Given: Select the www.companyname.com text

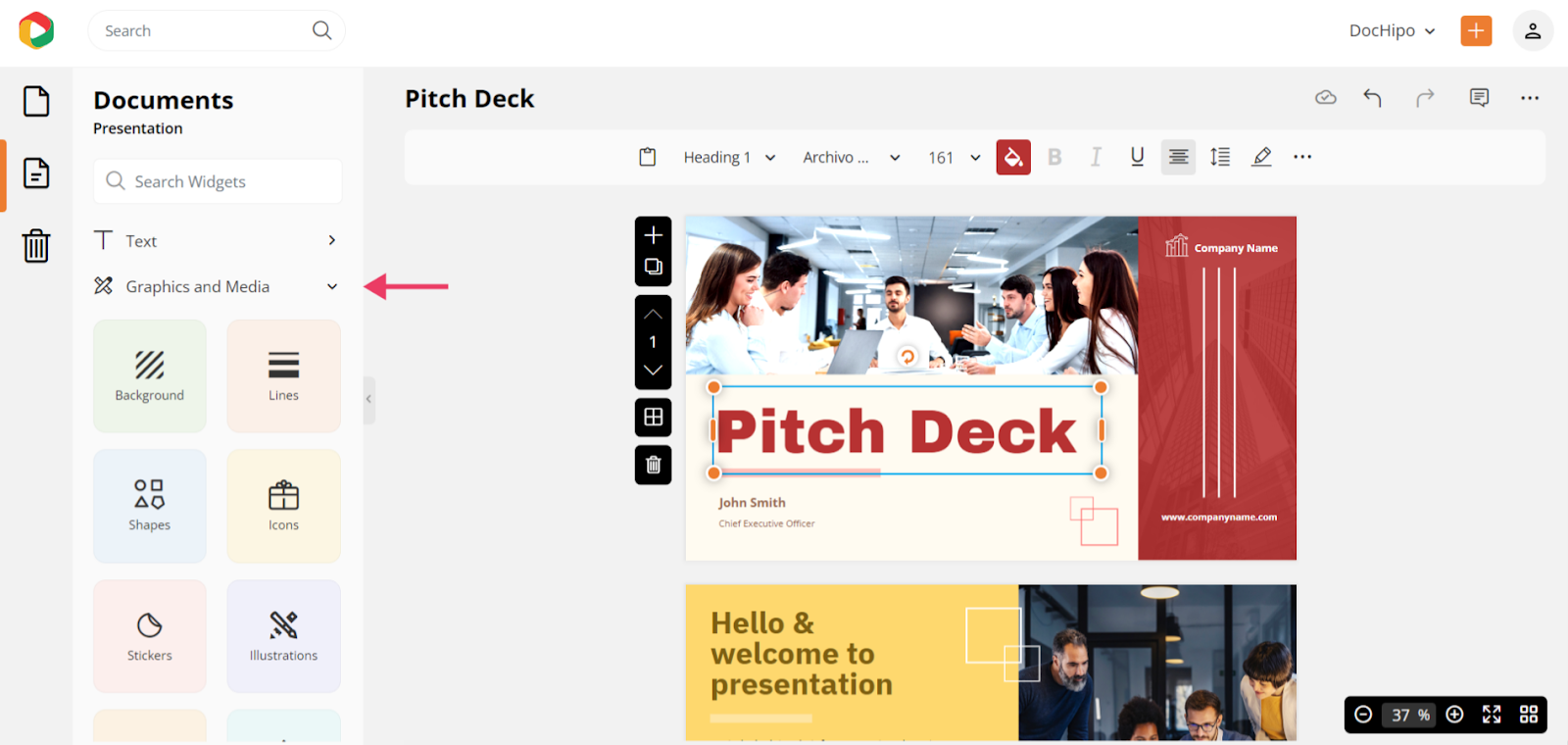Looking at the screenshot, I should point(1219,517).
